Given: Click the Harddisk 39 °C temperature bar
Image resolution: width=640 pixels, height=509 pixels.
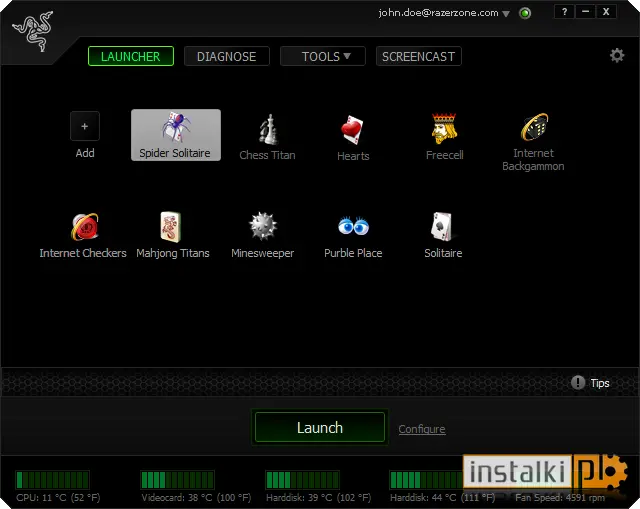Looking at the screenshot, I should [x=302, y=480].
